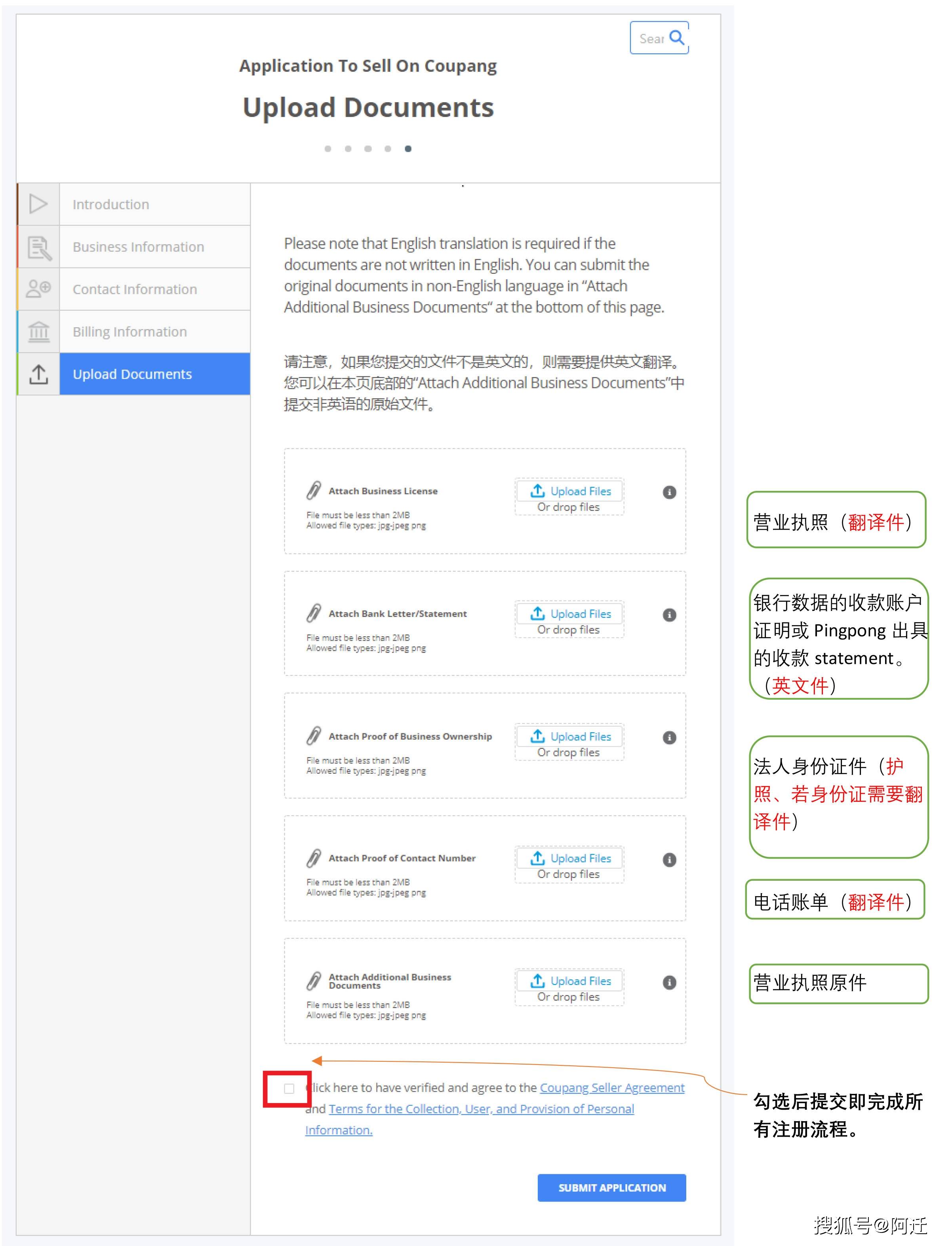Click the SUBMIT APPLICATION button
Viewport: 952px width, 1246px height.
pyautogui.click(x=611, y=1188)
